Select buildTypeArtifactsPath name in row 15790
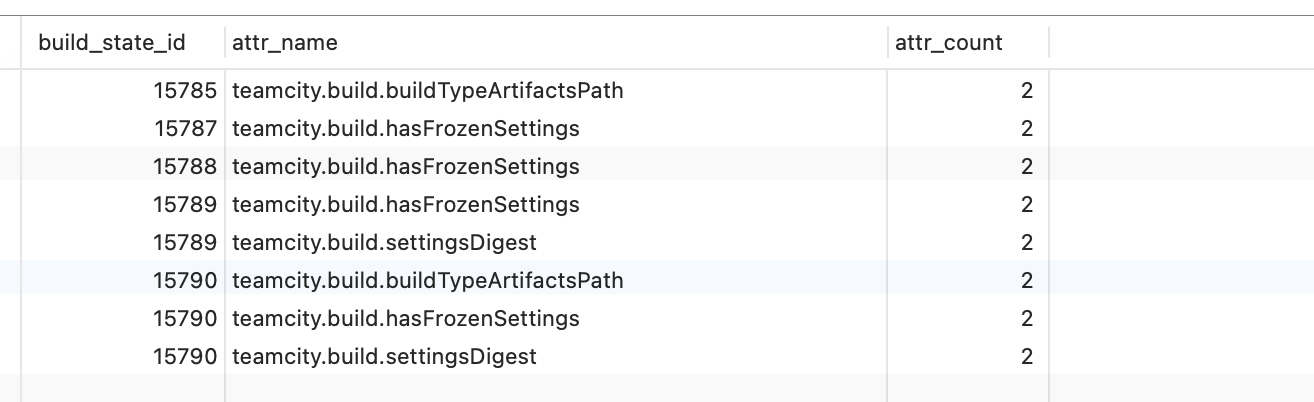This screenshot has height=402, width=1314. pyautogui.click(x=427, y=281)
